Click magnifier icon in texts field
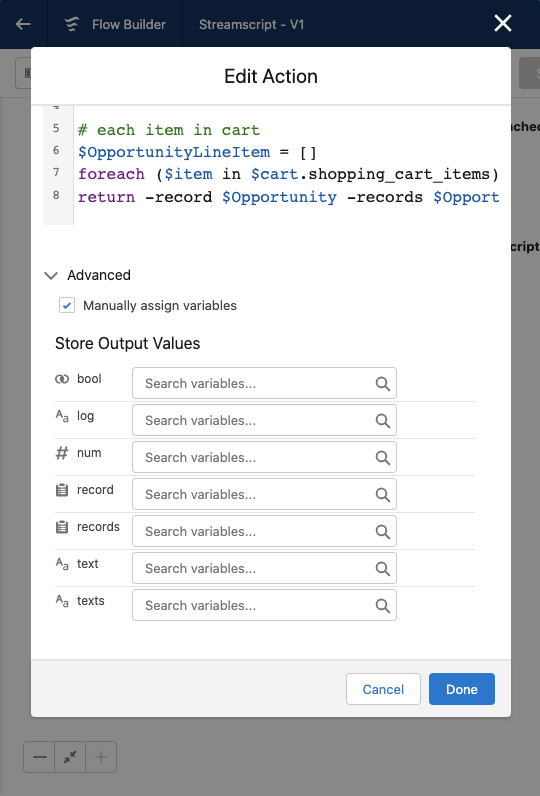 (383, 606)
